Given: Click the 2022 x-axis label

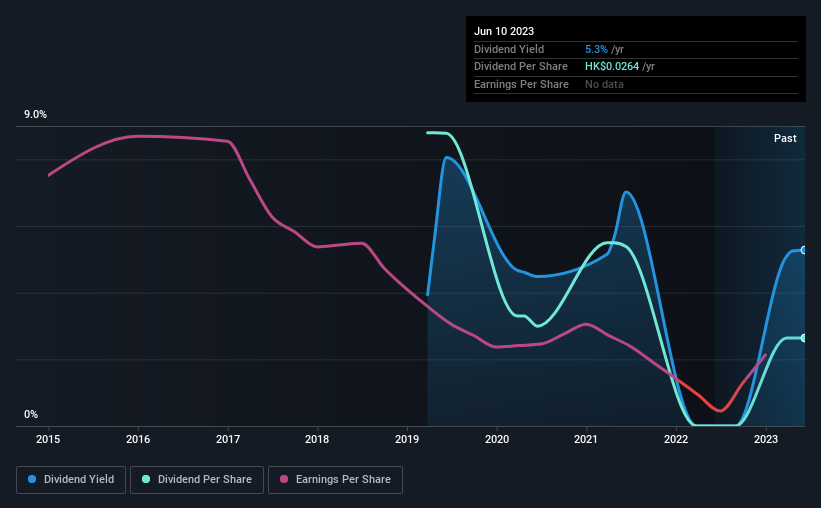Looking at the screenshot, I should tap(676, 439).
